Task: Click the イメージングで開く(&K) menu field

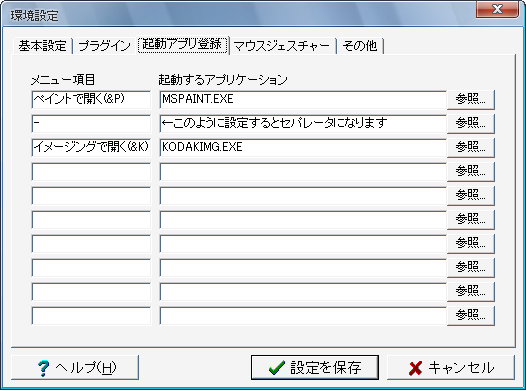Action: pos(91,147)
